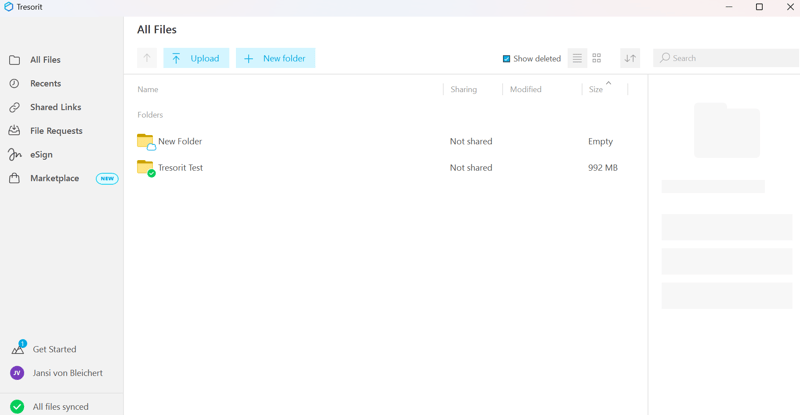
Task: Click the JV profile avatar
Action: click(17, 373)
